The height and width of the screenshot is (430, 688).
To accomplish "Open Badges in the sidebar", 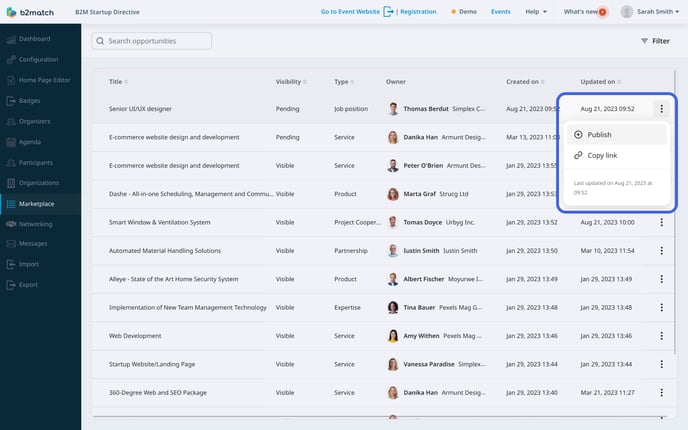I will point(24,100).
